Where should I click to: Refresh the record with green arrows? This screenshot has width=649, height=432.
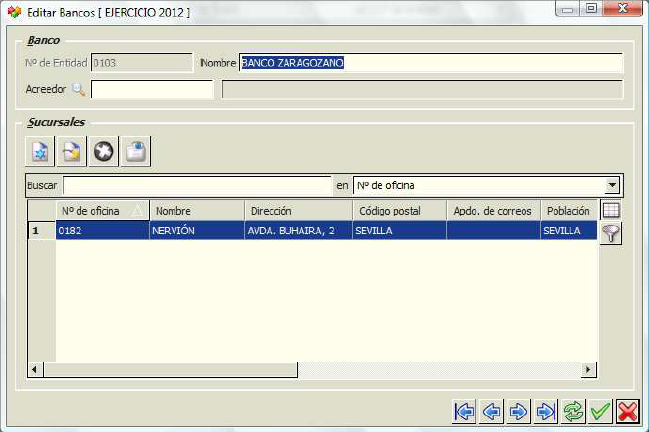573,411
